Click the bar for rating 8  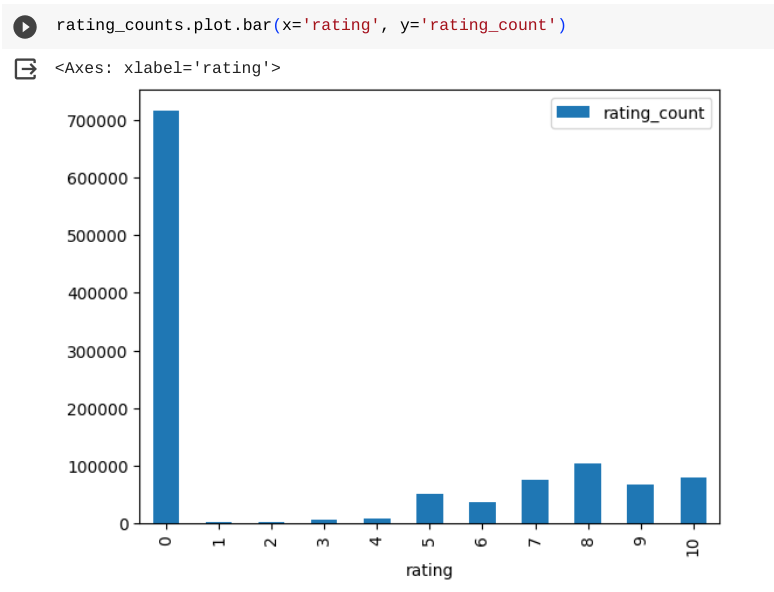(588, 494)
